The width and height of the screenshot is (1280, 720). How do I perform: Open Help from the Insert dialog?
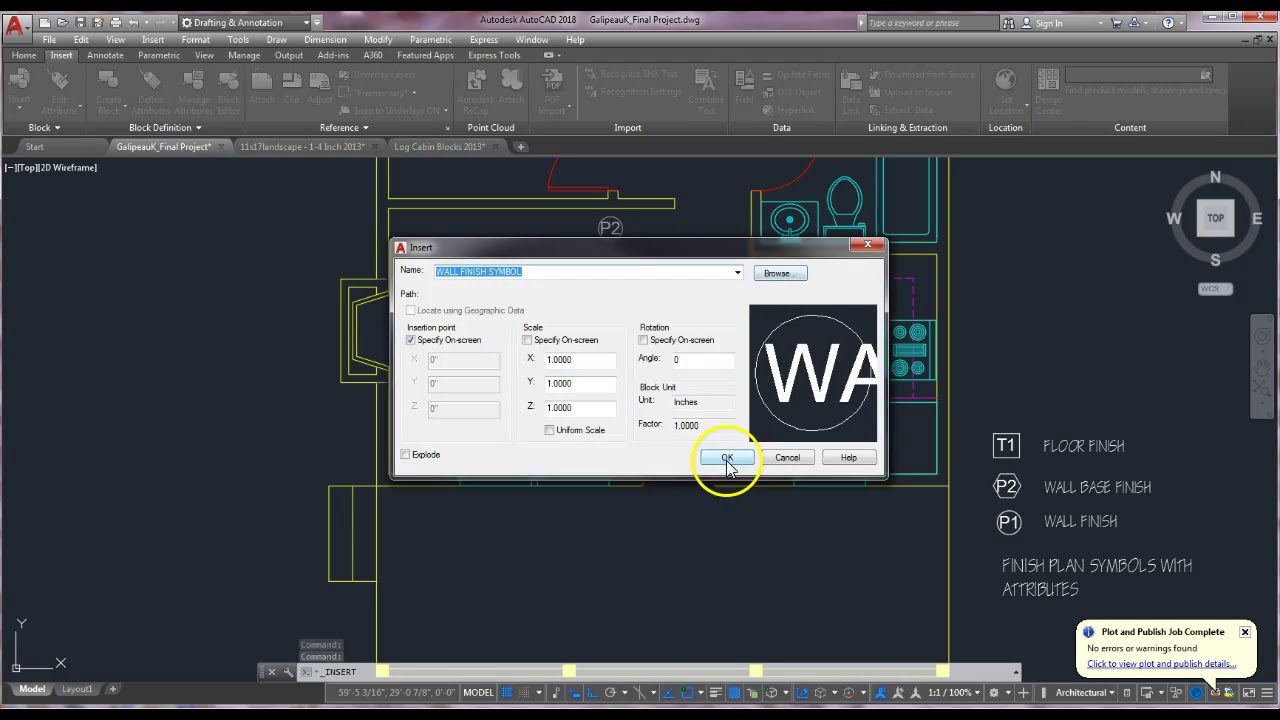(848, 458)
